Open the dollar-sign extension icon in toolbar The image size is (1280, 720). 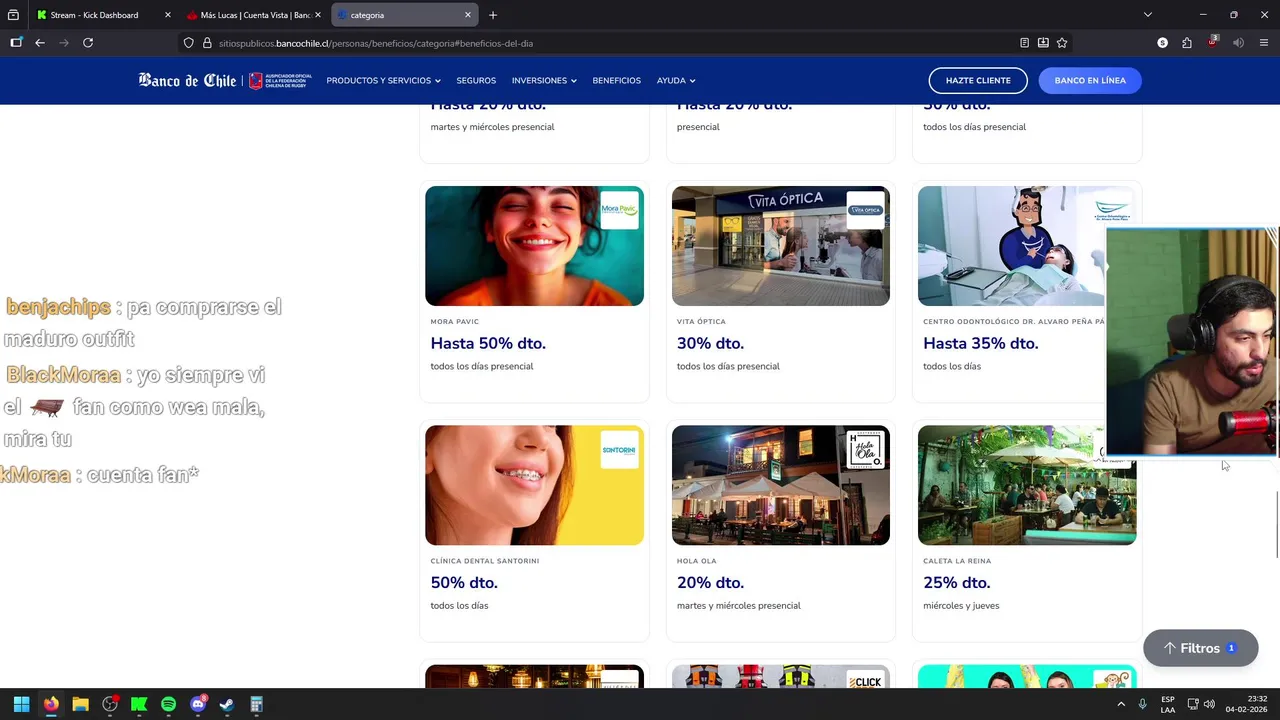[x=1162, y=43]
